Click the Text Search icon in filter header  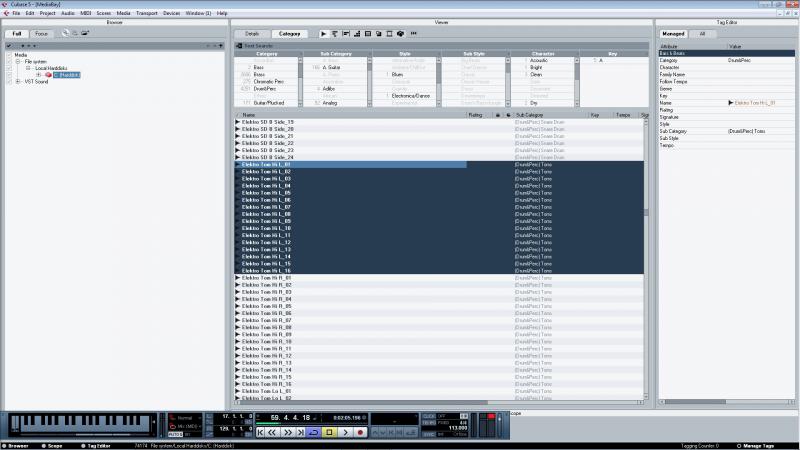pos(239,46)
